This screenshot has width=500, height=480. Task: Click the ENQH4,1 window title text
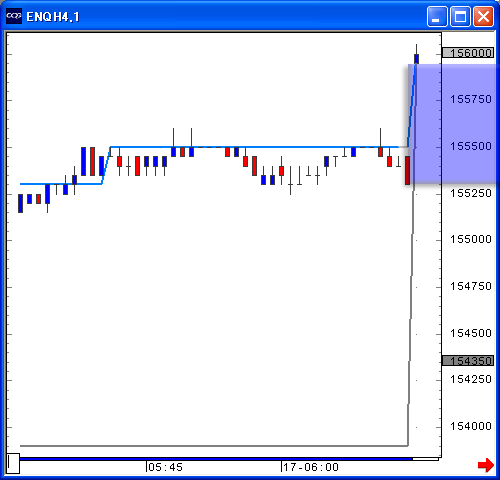[x=53, y=17]
